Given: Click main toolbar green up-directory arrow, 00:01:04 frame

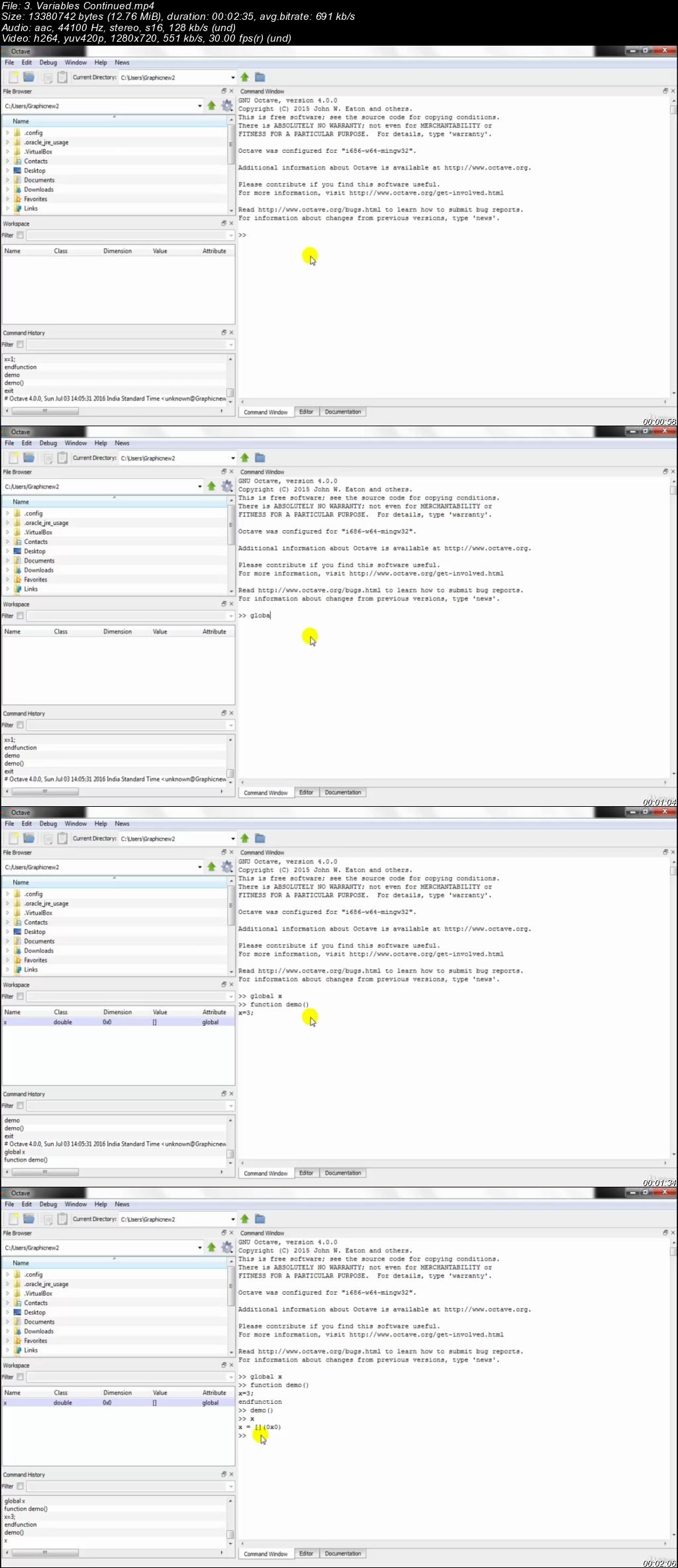Looking at the screenshot, I should 245,458.
